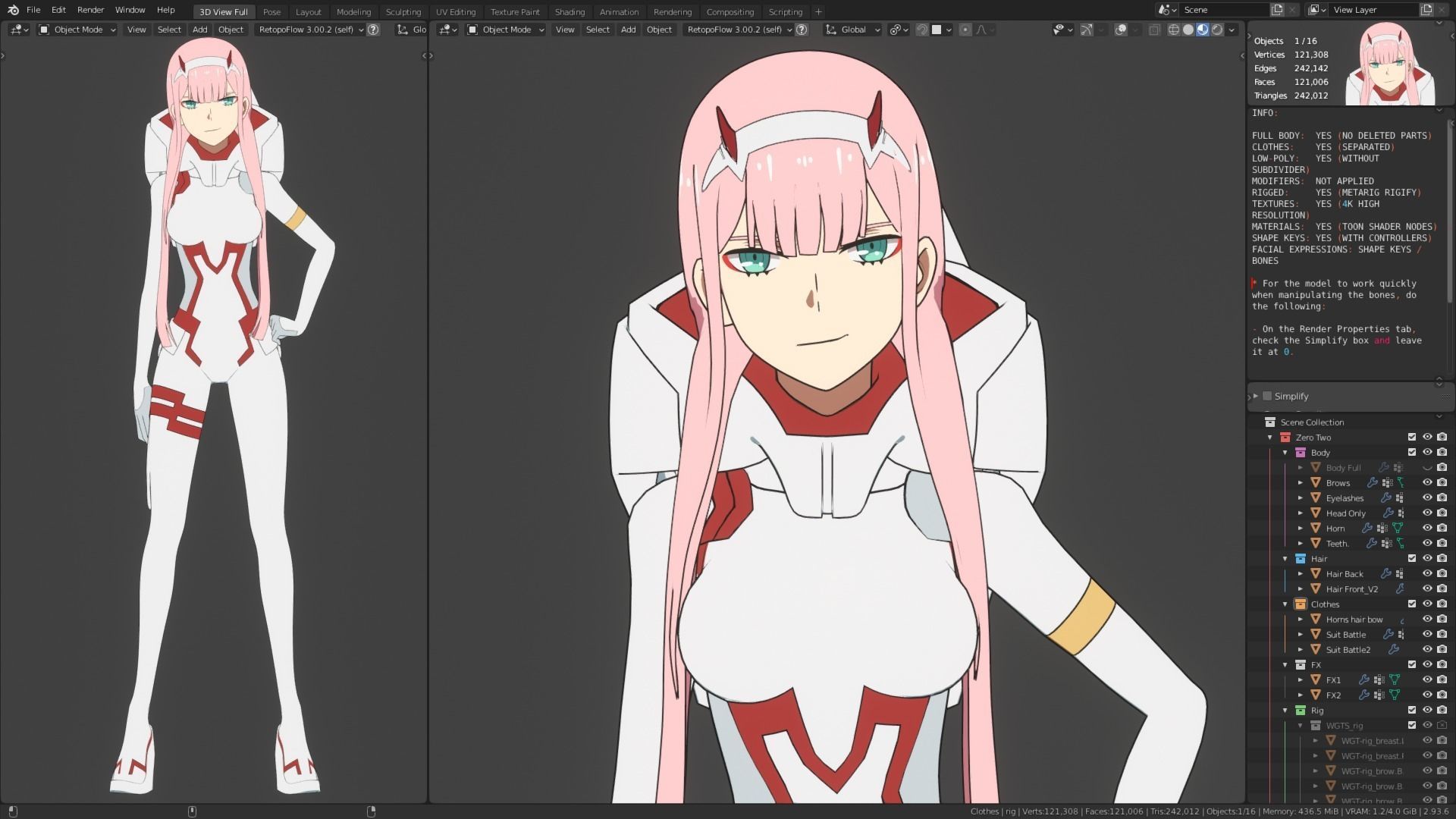The height and width of the screenshot is (819, 1456).
Task: Uncheck the FX collection checkbox
Action: pos(1412,664)
